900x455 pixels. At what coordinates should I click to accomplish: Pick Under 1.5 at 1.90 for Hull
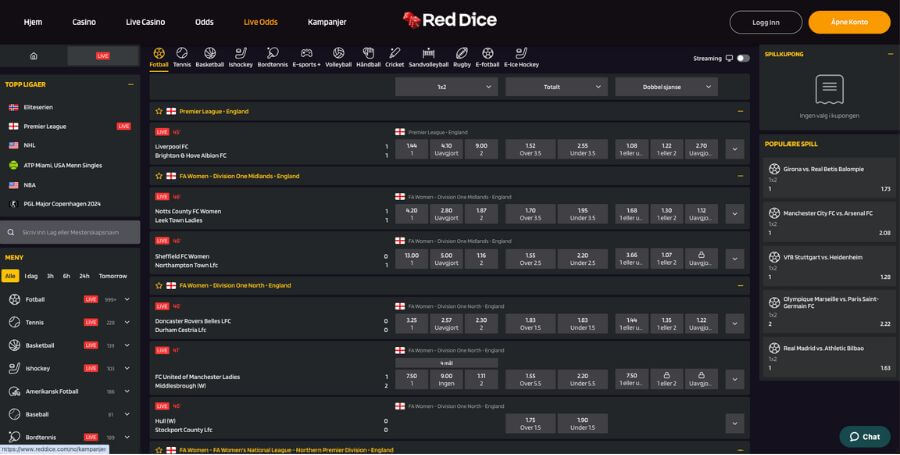583,423
